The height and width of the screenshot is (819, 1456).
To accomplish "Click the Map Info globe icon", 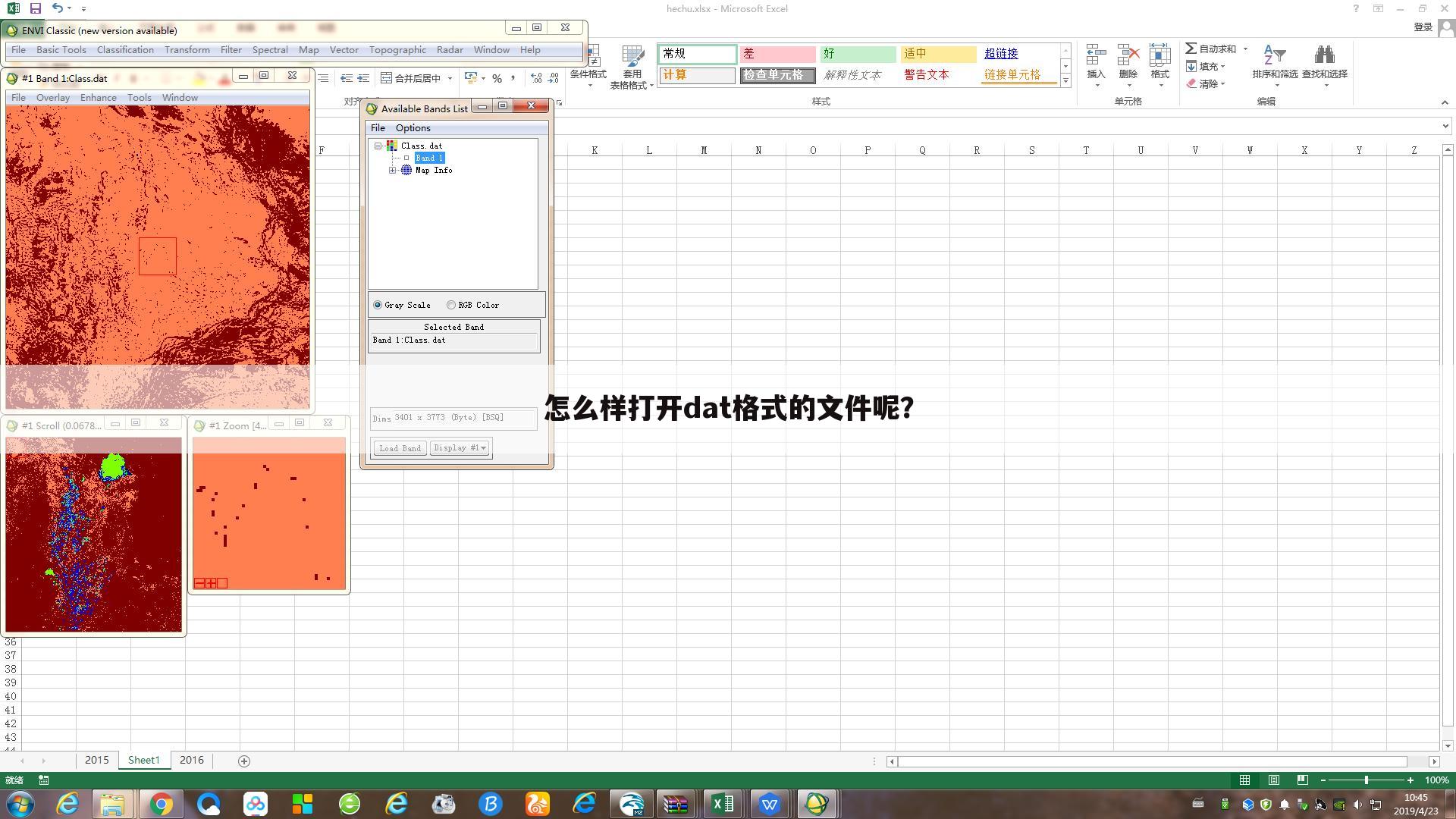I will [x=406, y=170].
